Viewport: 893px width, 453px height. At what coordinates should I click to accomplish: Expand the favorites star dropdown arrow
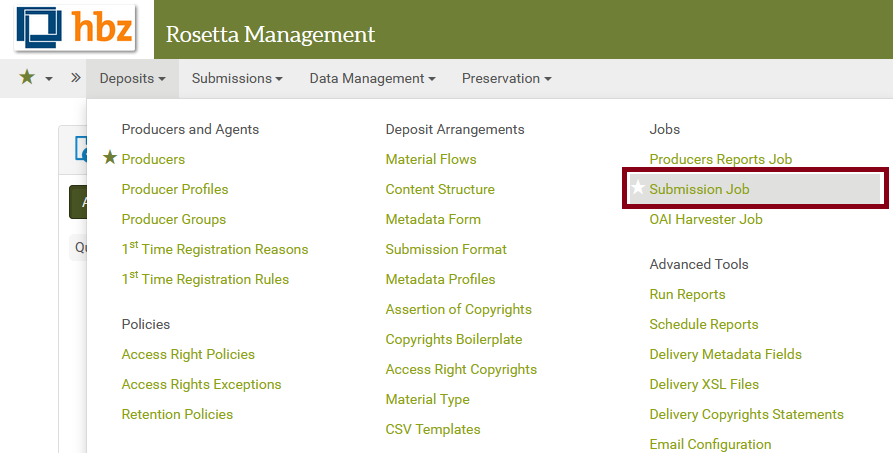click(x=48, y=79)
